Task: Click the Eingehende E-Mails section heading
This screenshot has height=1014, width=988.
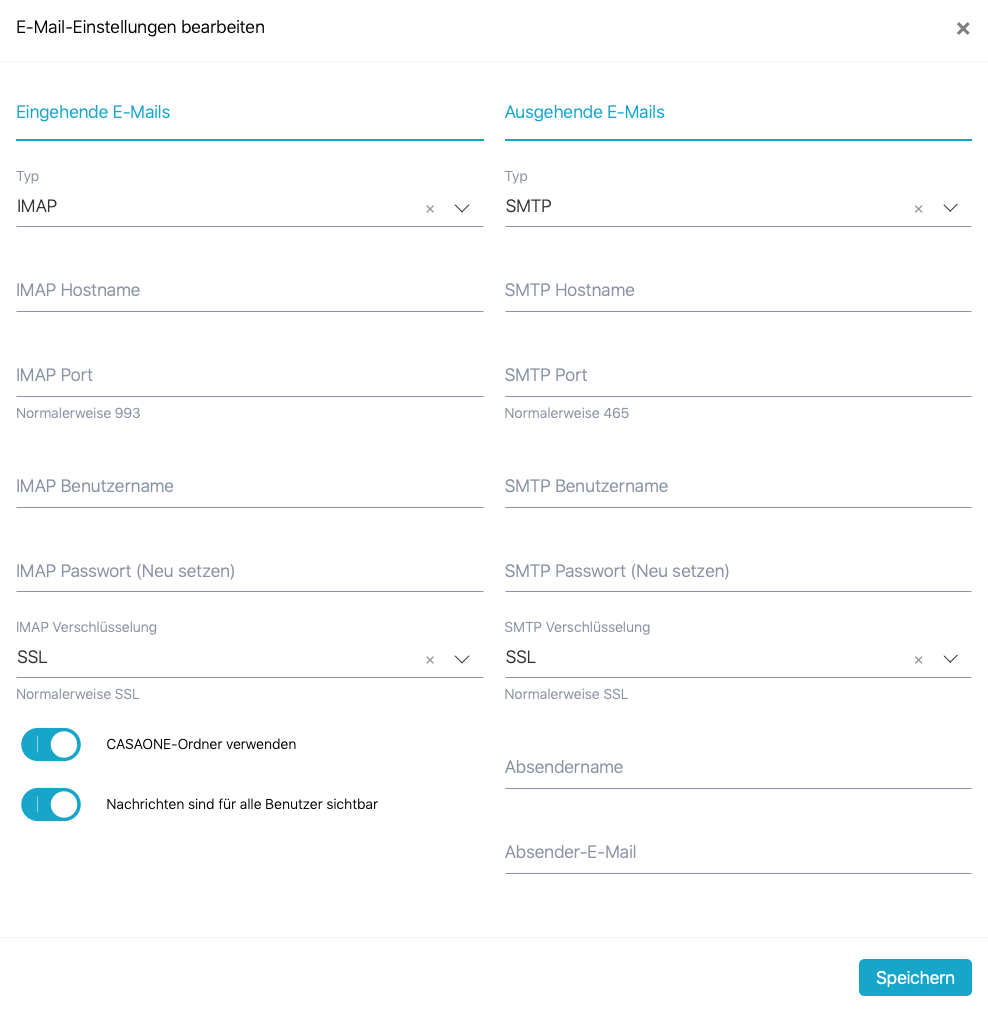Action: coord(93,112)
